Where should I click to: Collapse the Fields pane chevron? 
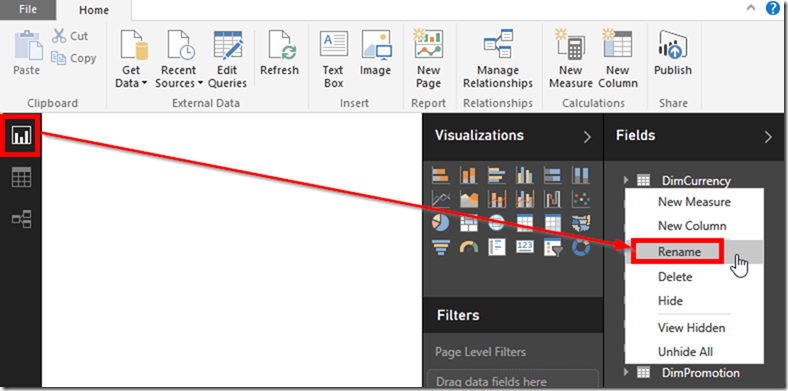(x=768, y=137)
